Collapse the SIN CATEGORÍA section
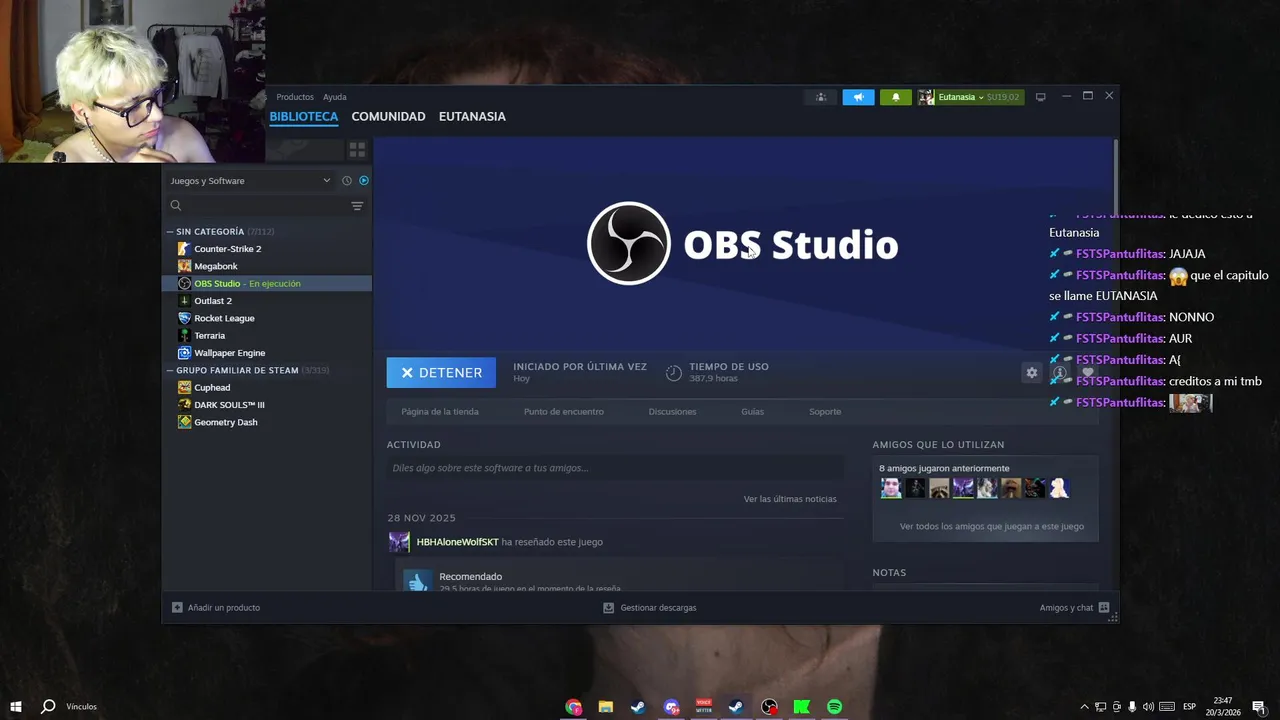Viewport: 1280px width, 720px height. click(170, 232)
